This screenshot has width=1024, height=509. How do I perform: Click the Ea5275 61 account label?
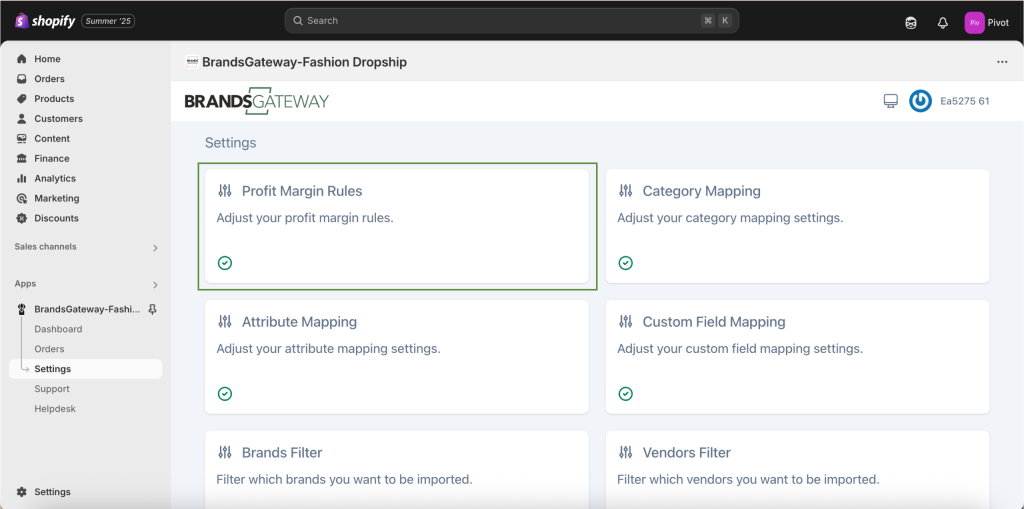pyautogui.click(x=965, y=101)
